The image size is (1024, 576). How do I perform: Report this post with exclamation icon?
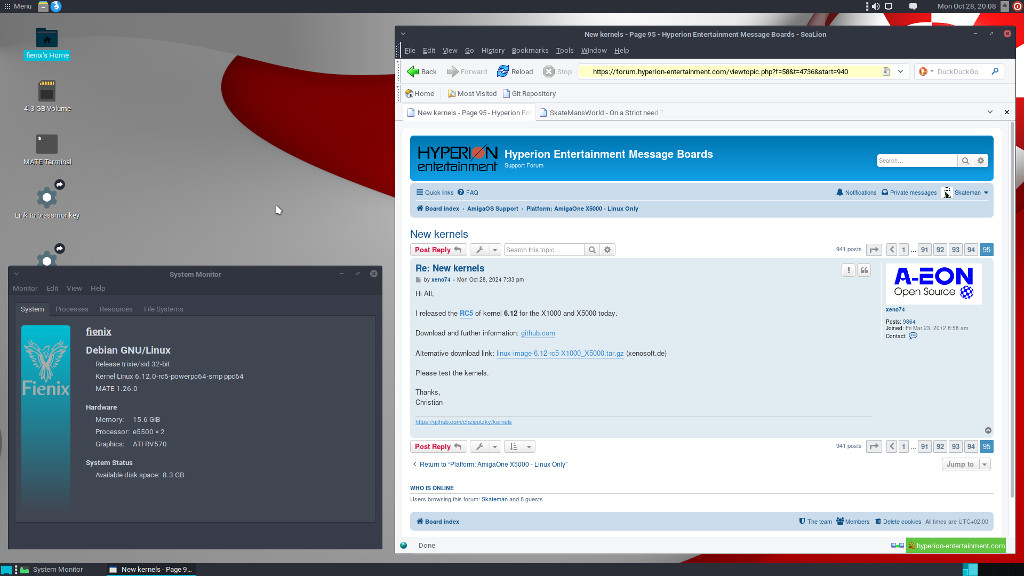tap(848, 270)
